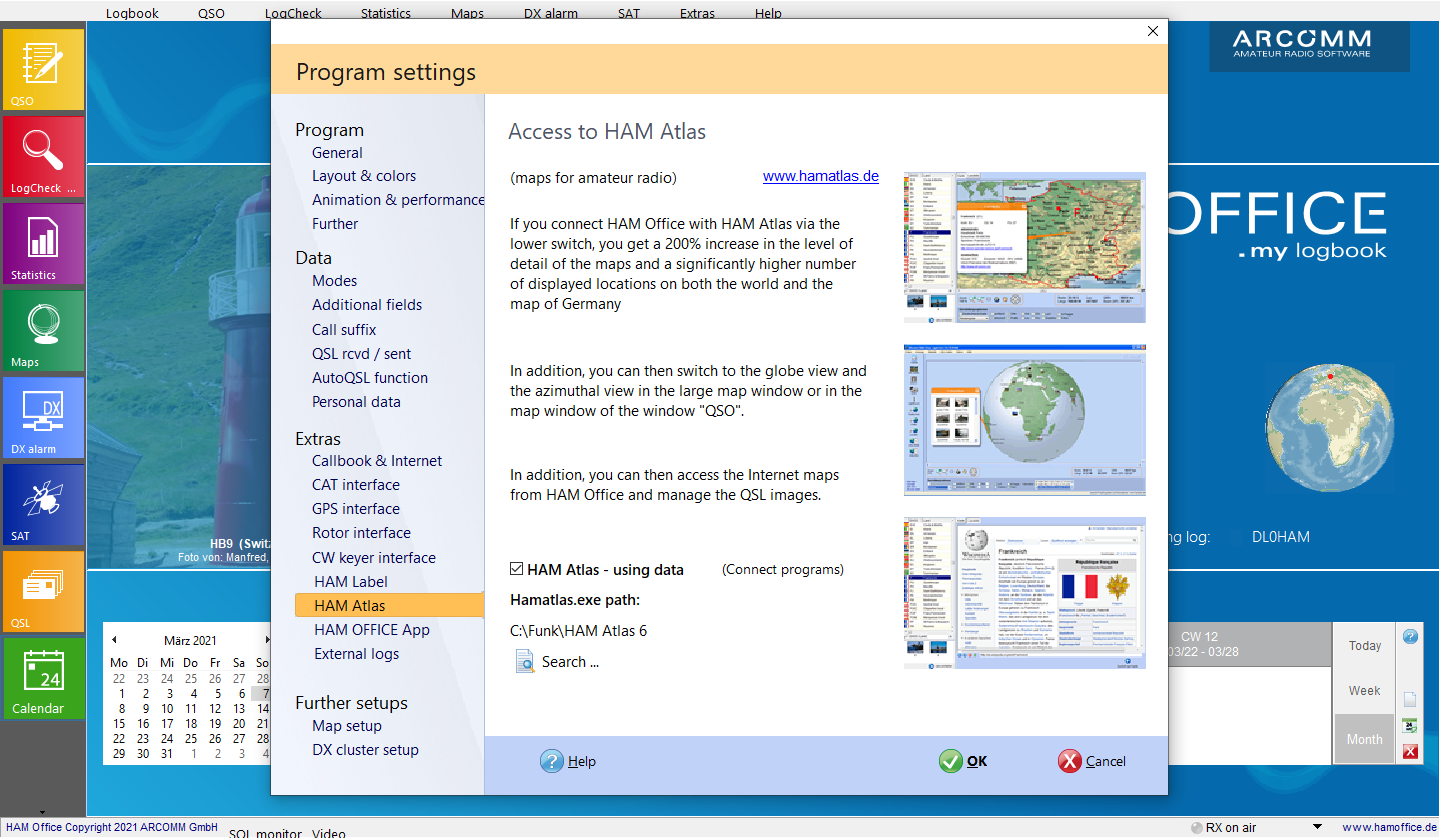Select Callbook & Internet settings

click(377, 461)
